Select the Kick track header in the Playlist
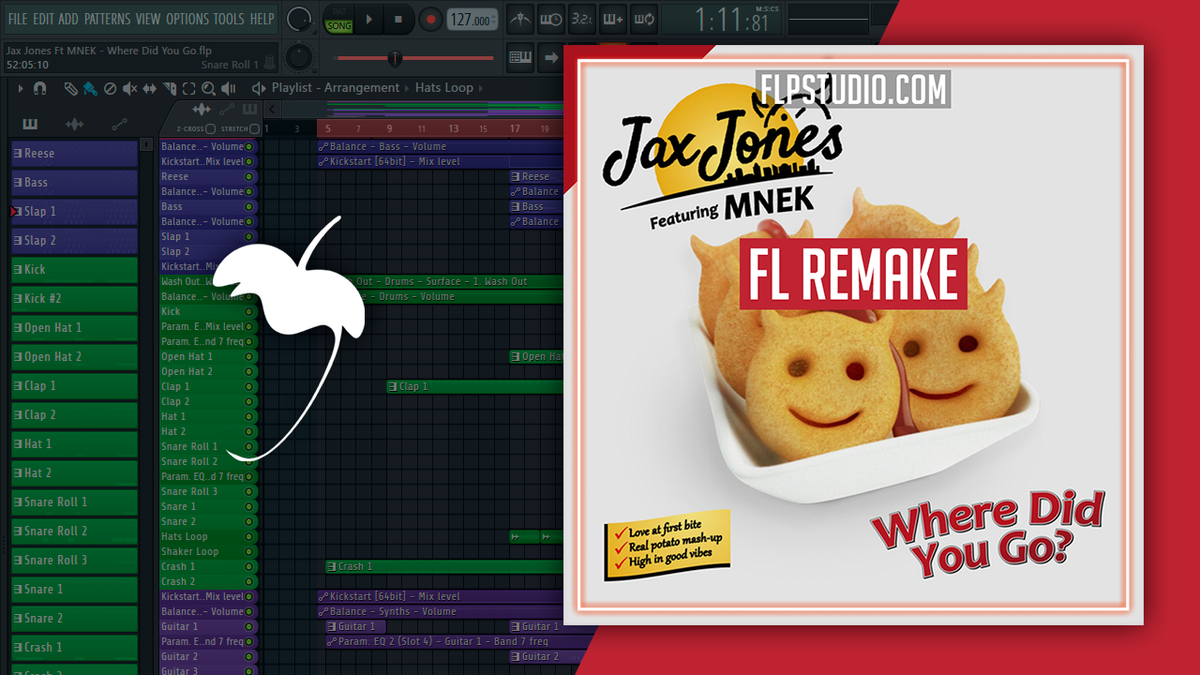Viewport: 1200px width, 675px height. pos(74,268)
